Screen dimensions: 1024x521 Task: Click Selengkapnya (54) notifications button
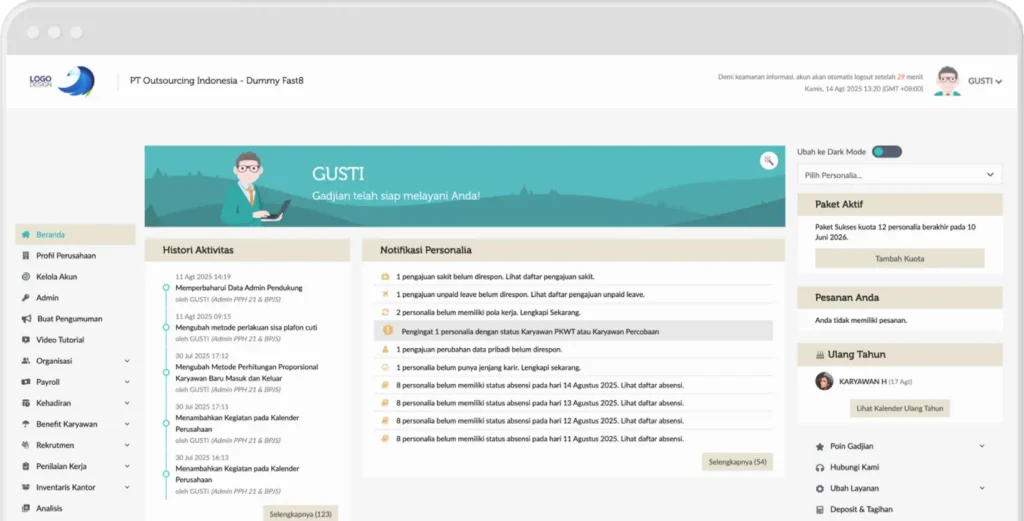pos(737,462)
